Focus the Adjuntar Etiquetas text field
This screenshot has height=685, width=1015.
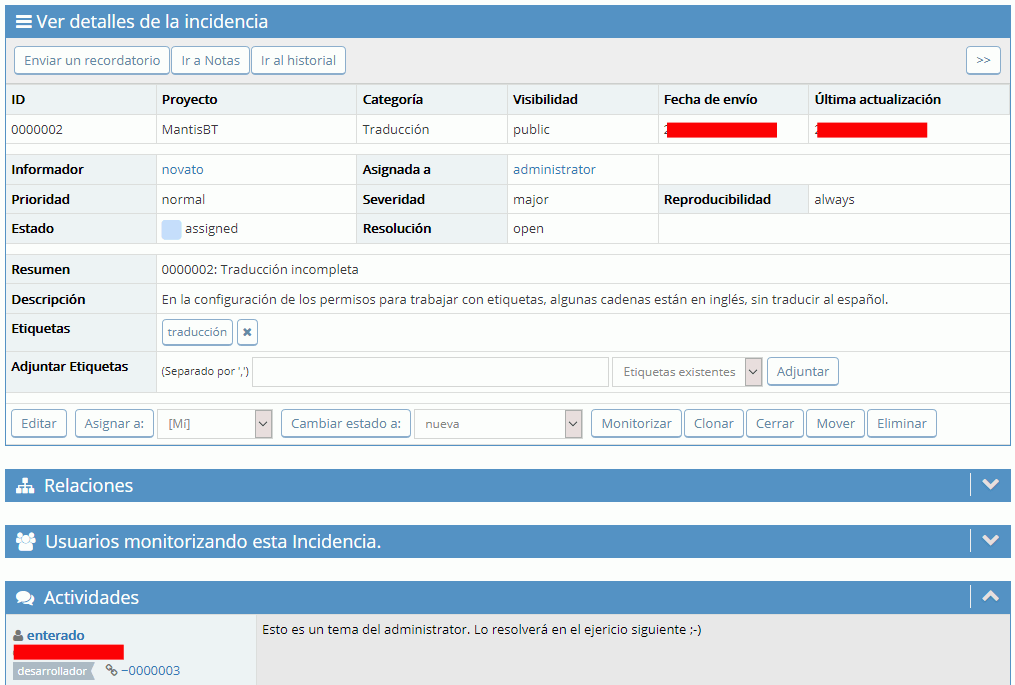click(430, 372)
